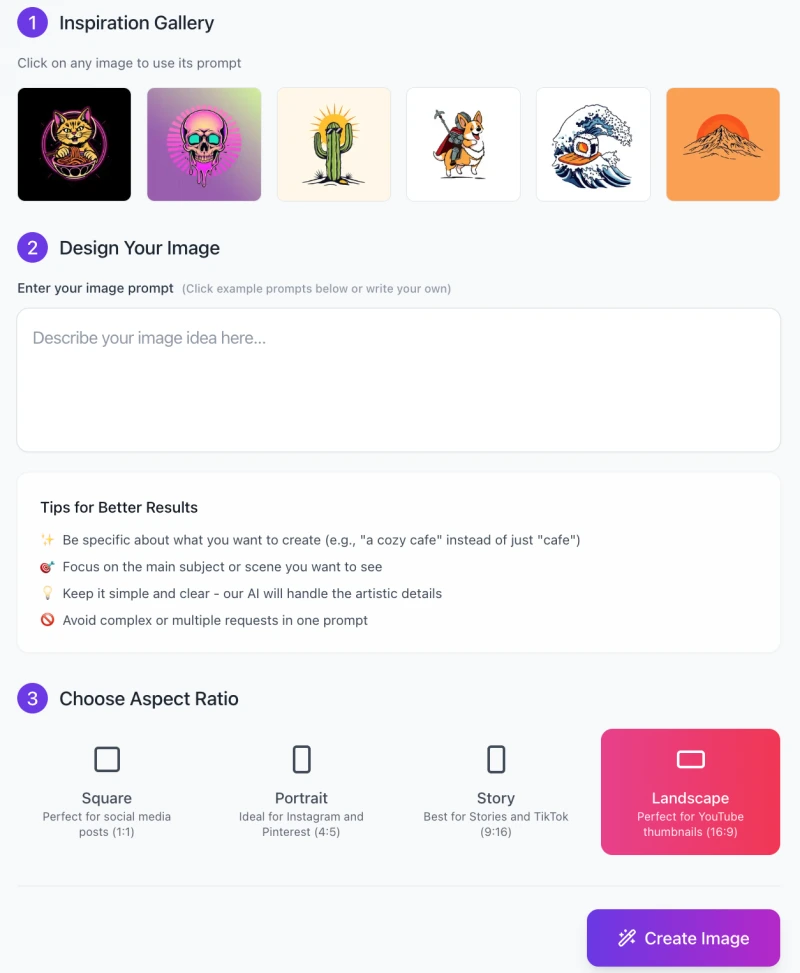Click the magic wand icon on Create Image

tap(627, 938)
